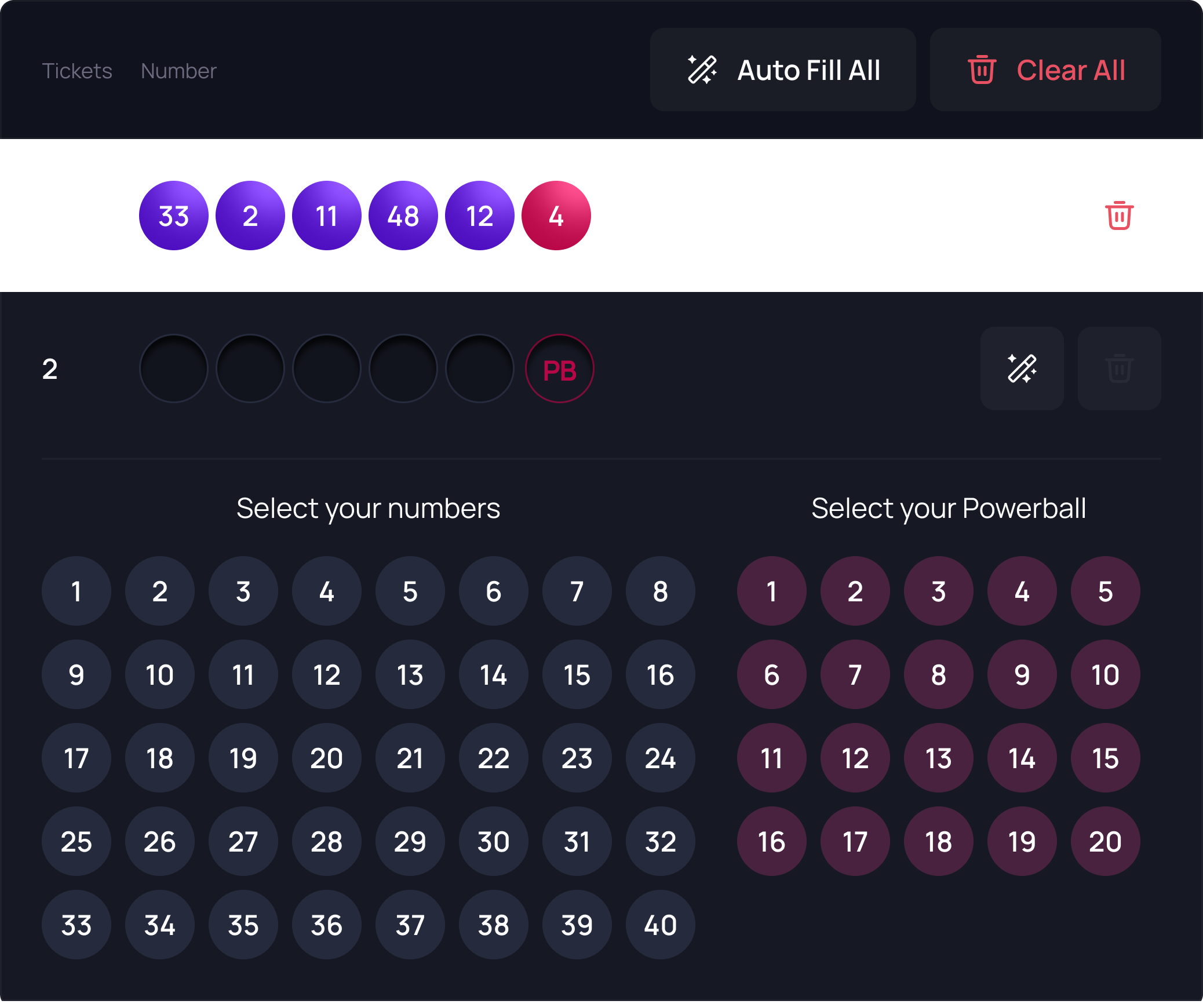Viewport: 1203px width, 1008px height.
Task: Click the blank white button on ticket 1
Action: (x=1022, y=216)
